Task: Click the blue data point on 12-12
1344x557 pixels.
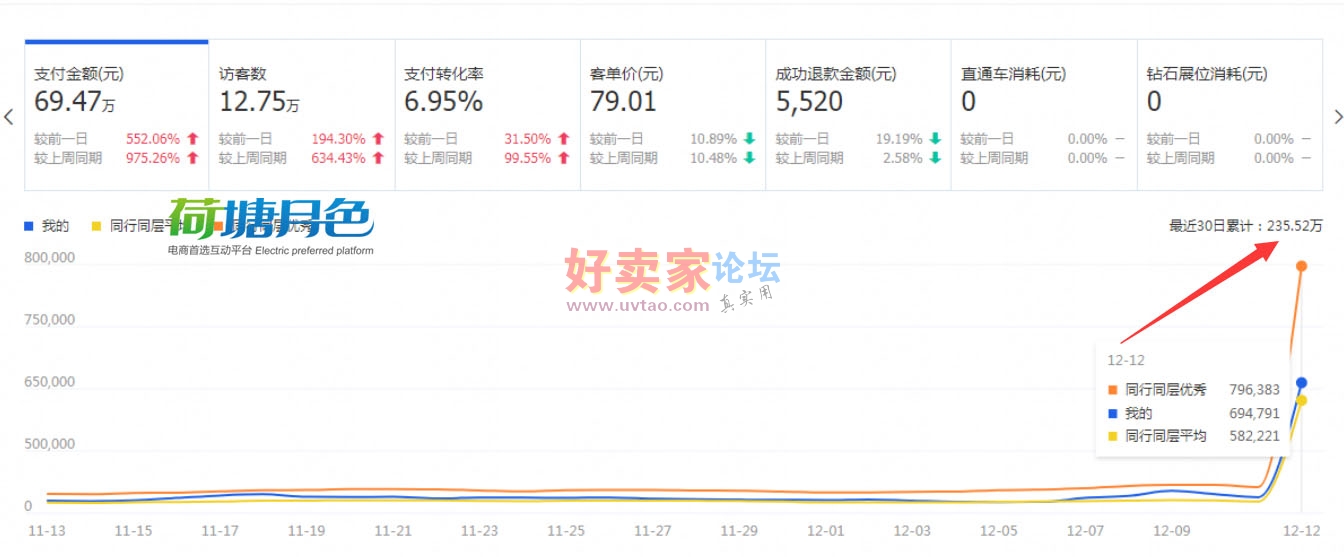Action: (1301, 383)
